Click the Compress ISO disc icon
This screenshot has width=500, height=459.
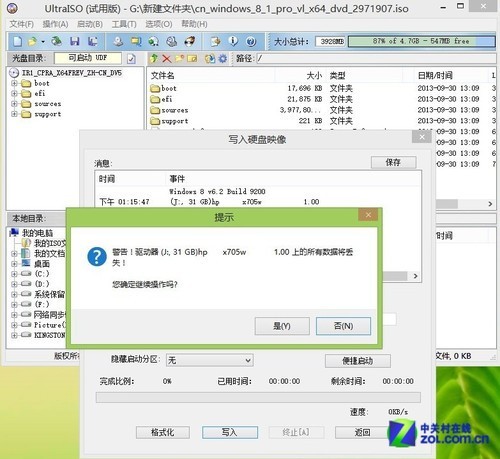click(154, 41)
